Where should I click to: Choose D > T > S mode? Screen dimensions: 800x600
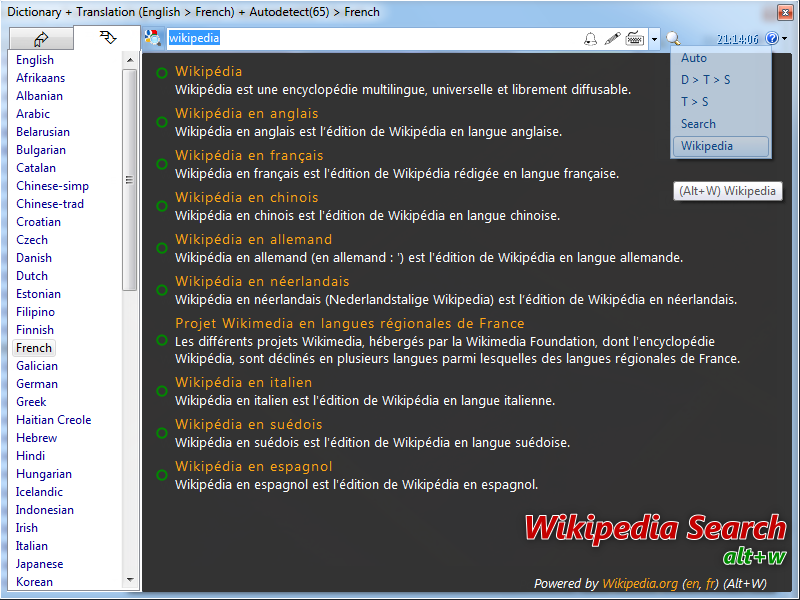(x=706, y=80)
